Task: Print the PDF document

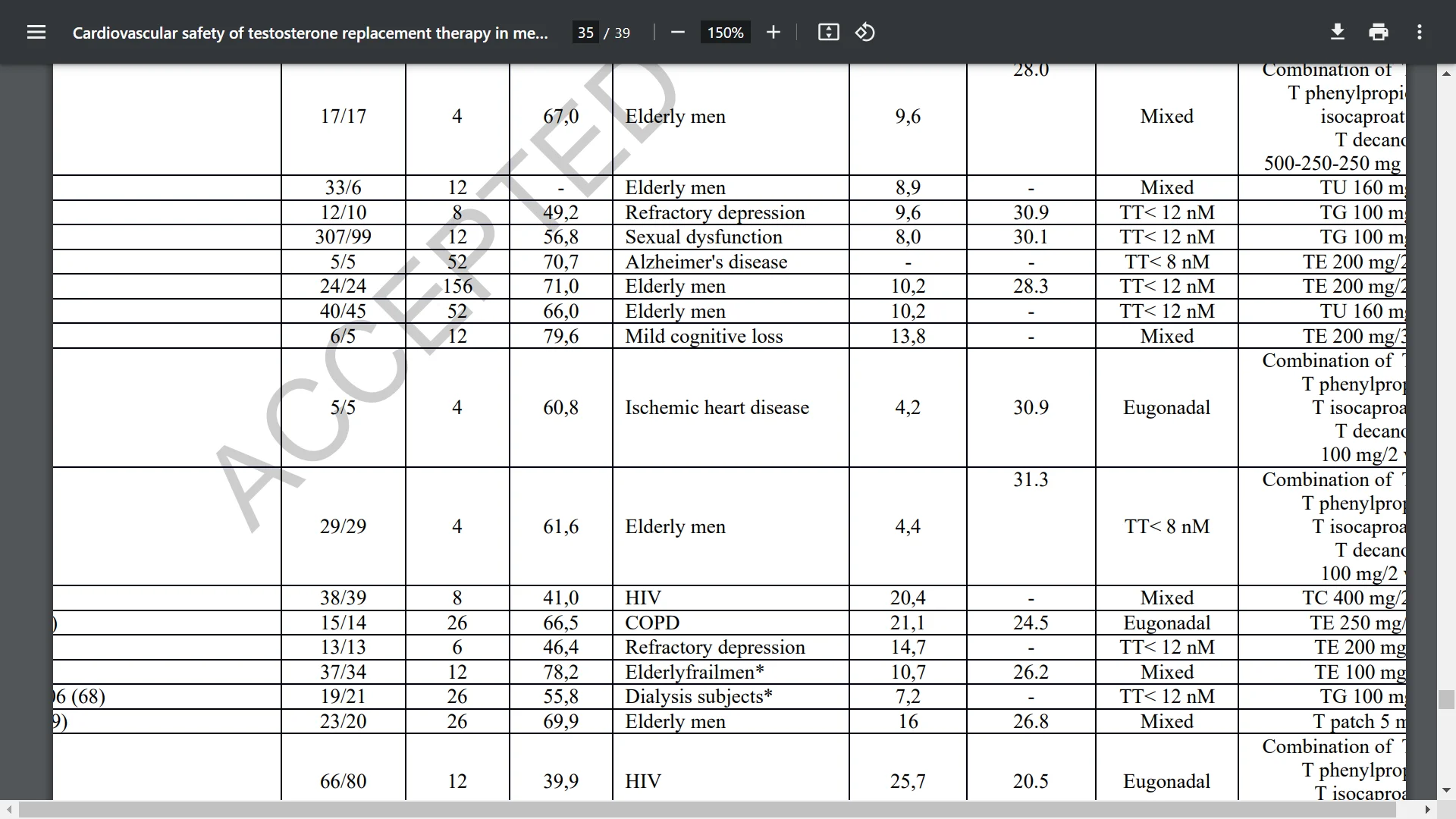Action: coord(1379,32)
